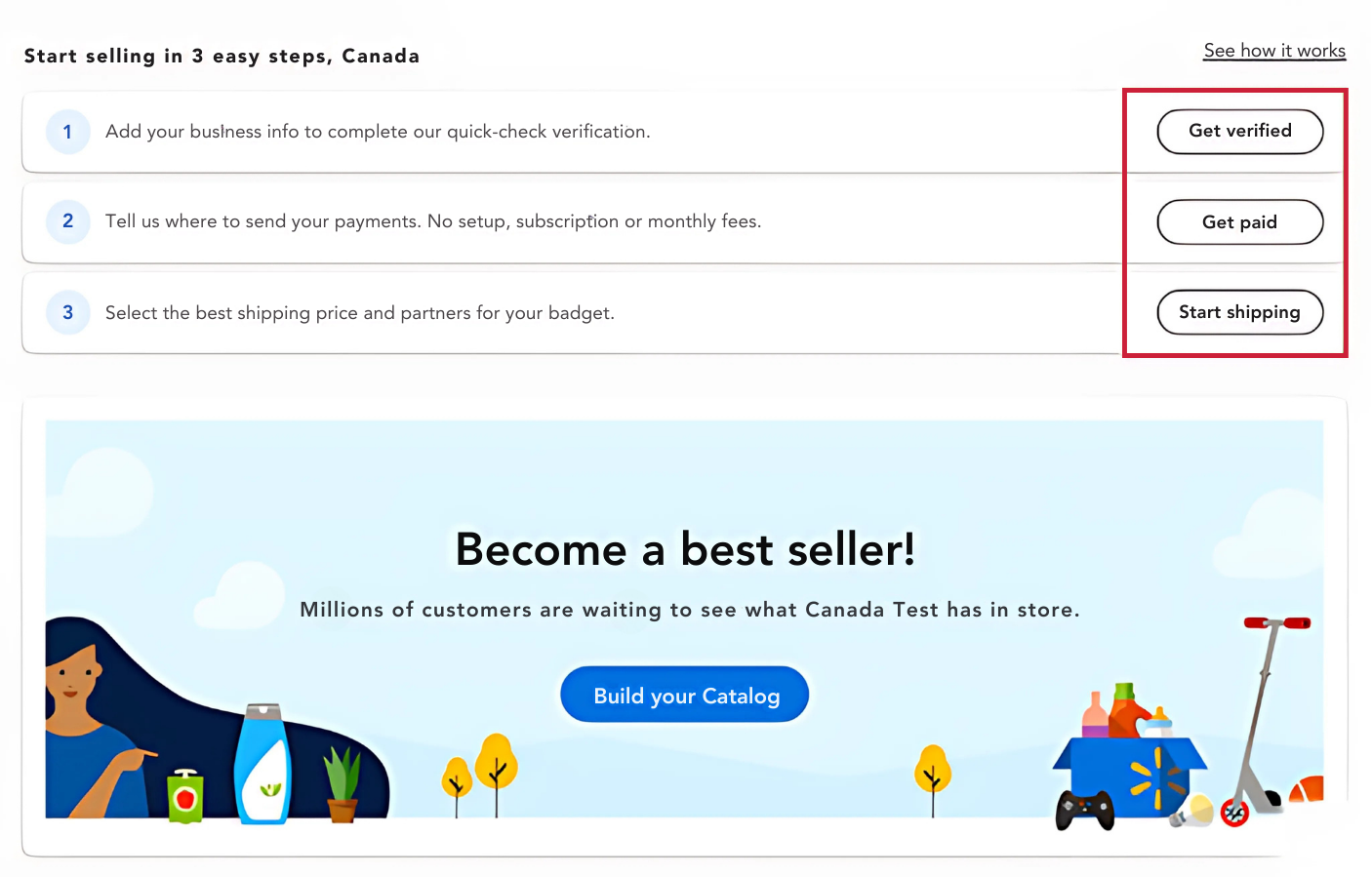Click the step 2 number badge
Image resolution: width=1372 pixels, height=877 pixels.
[67, 221]
